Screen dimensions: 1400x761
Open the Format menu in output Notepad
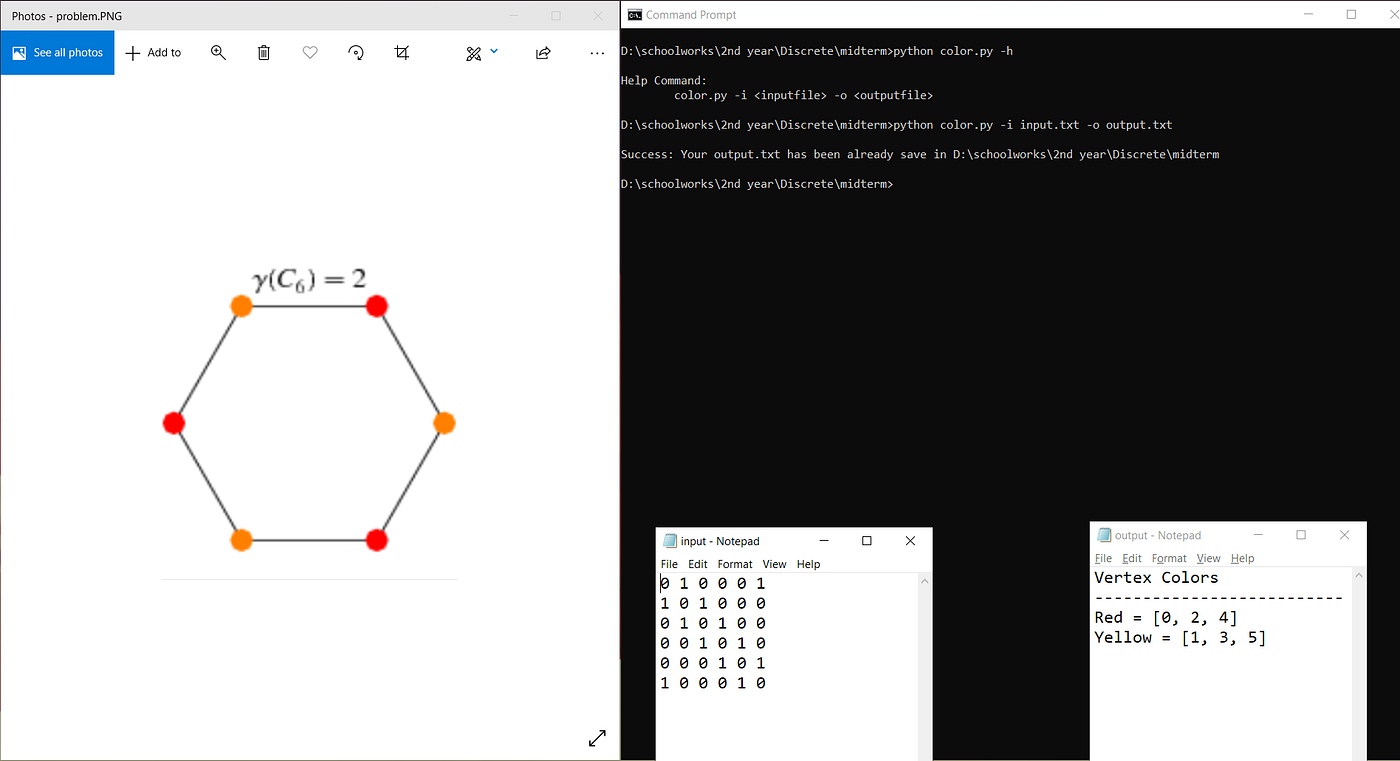[x=1168, y=558]
